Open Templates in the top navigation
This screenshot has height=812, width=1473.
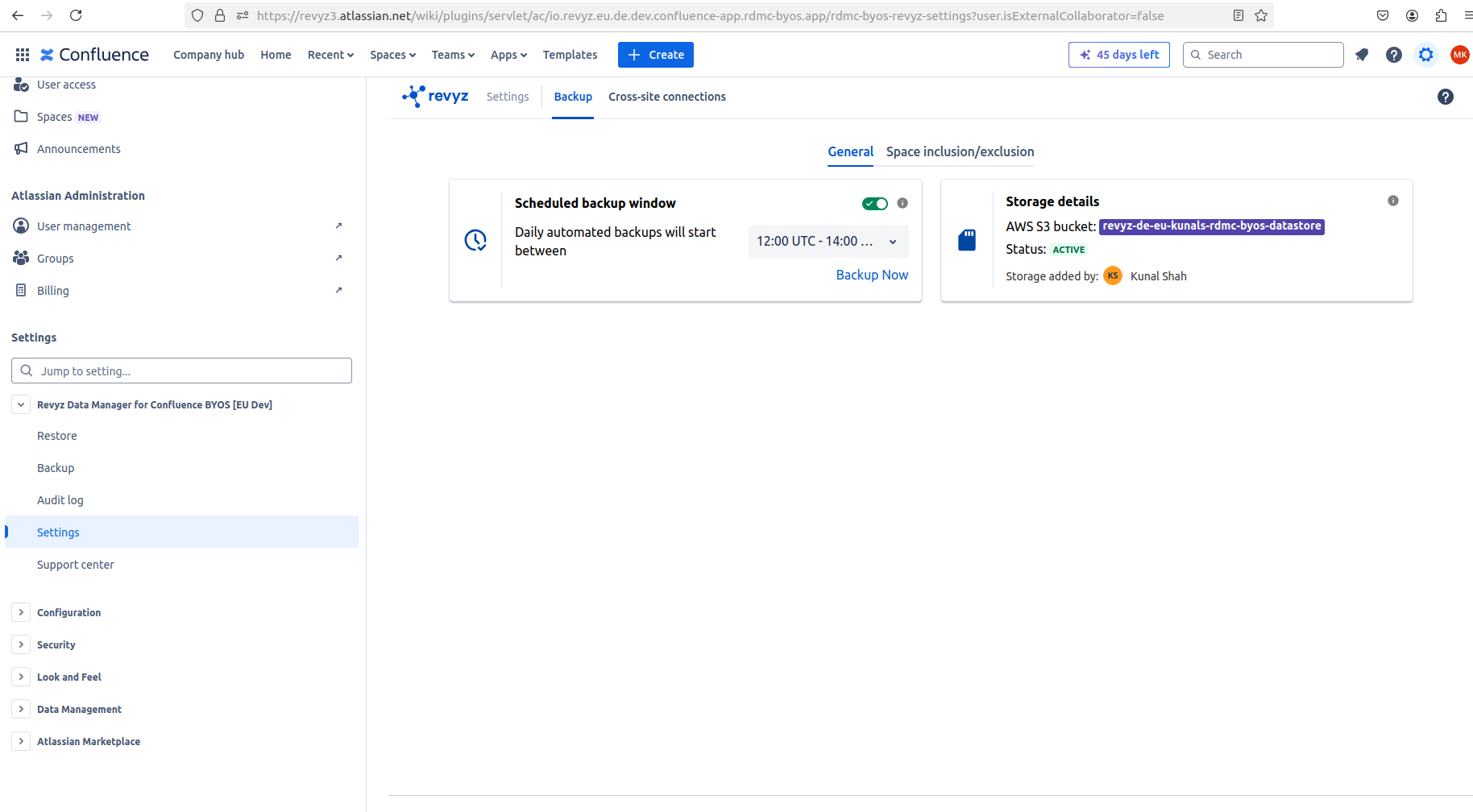point(570,55)
